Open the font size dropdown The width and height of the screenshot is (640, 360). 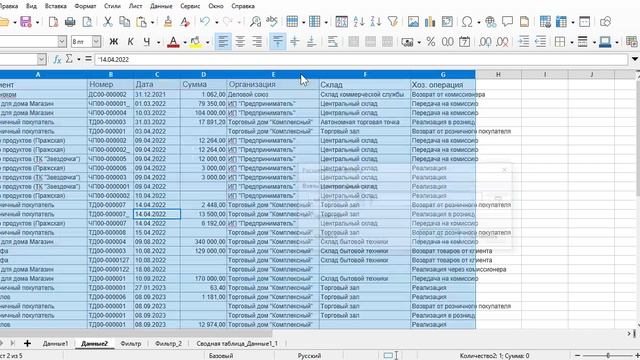click(x=96, y=42)
